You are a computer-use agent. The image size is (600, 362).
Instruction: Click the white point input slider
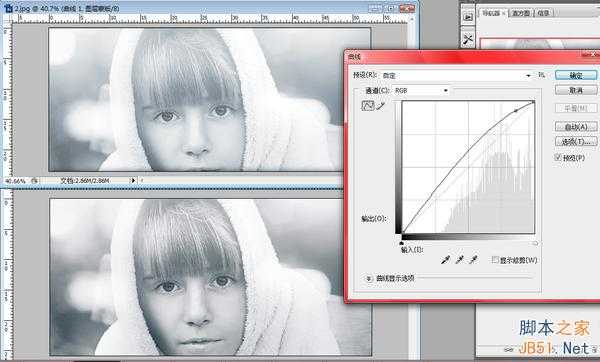point(535,243)
